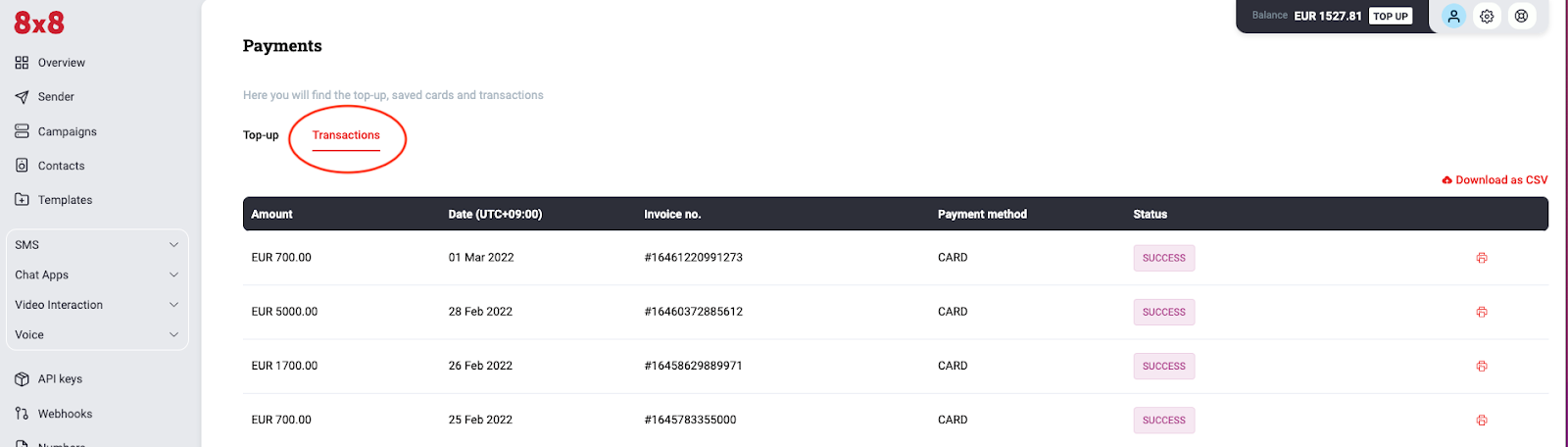Go to Sender in the sidebar

[x=45, y=97]
